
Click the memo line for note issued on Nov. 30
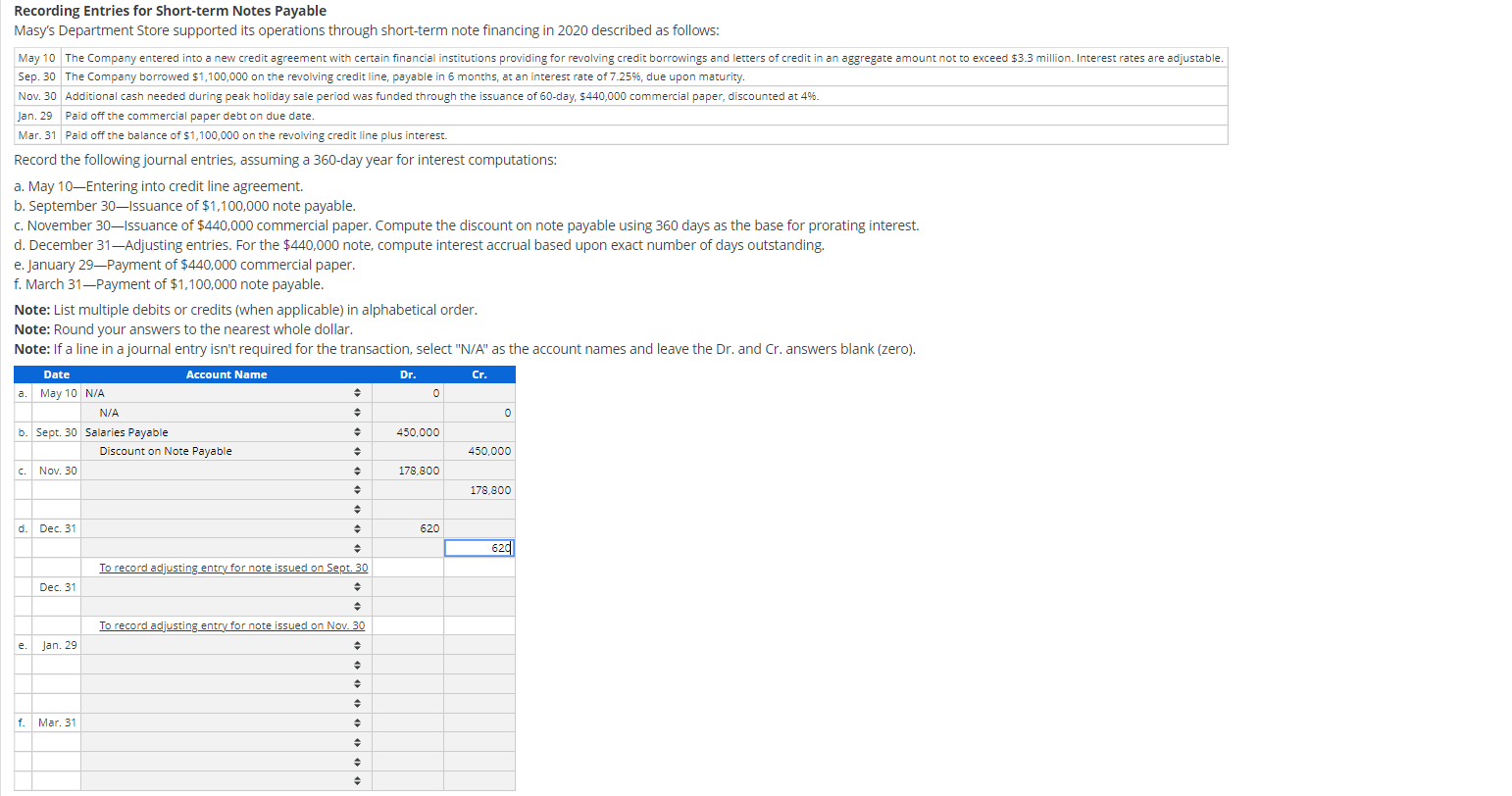click(x=232, y=624)
